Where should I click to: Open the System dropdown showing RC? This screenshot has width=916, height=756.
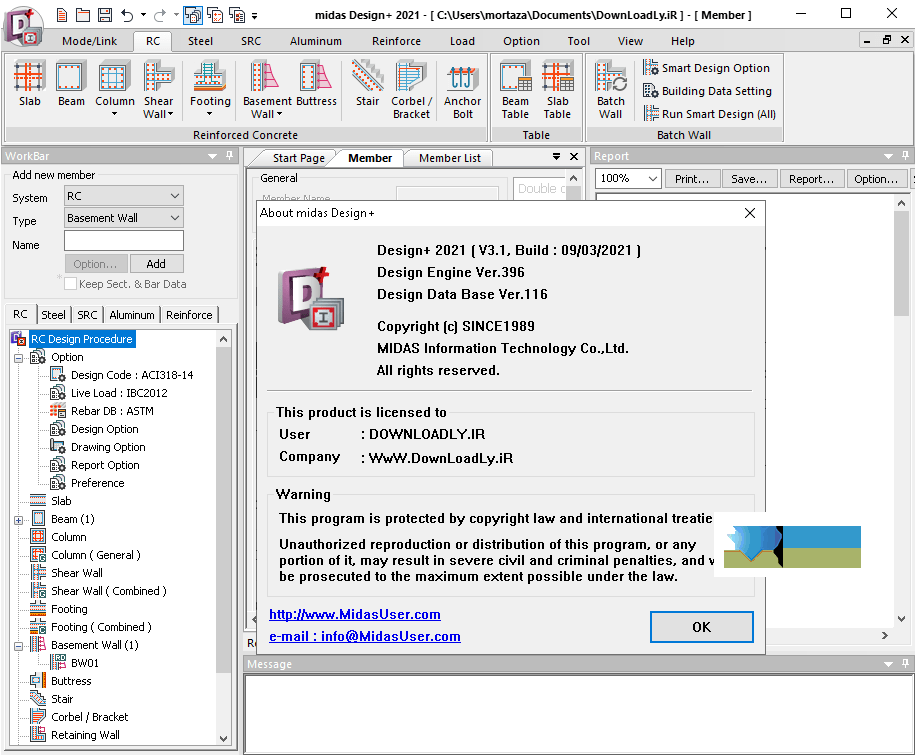click(123, 196)
